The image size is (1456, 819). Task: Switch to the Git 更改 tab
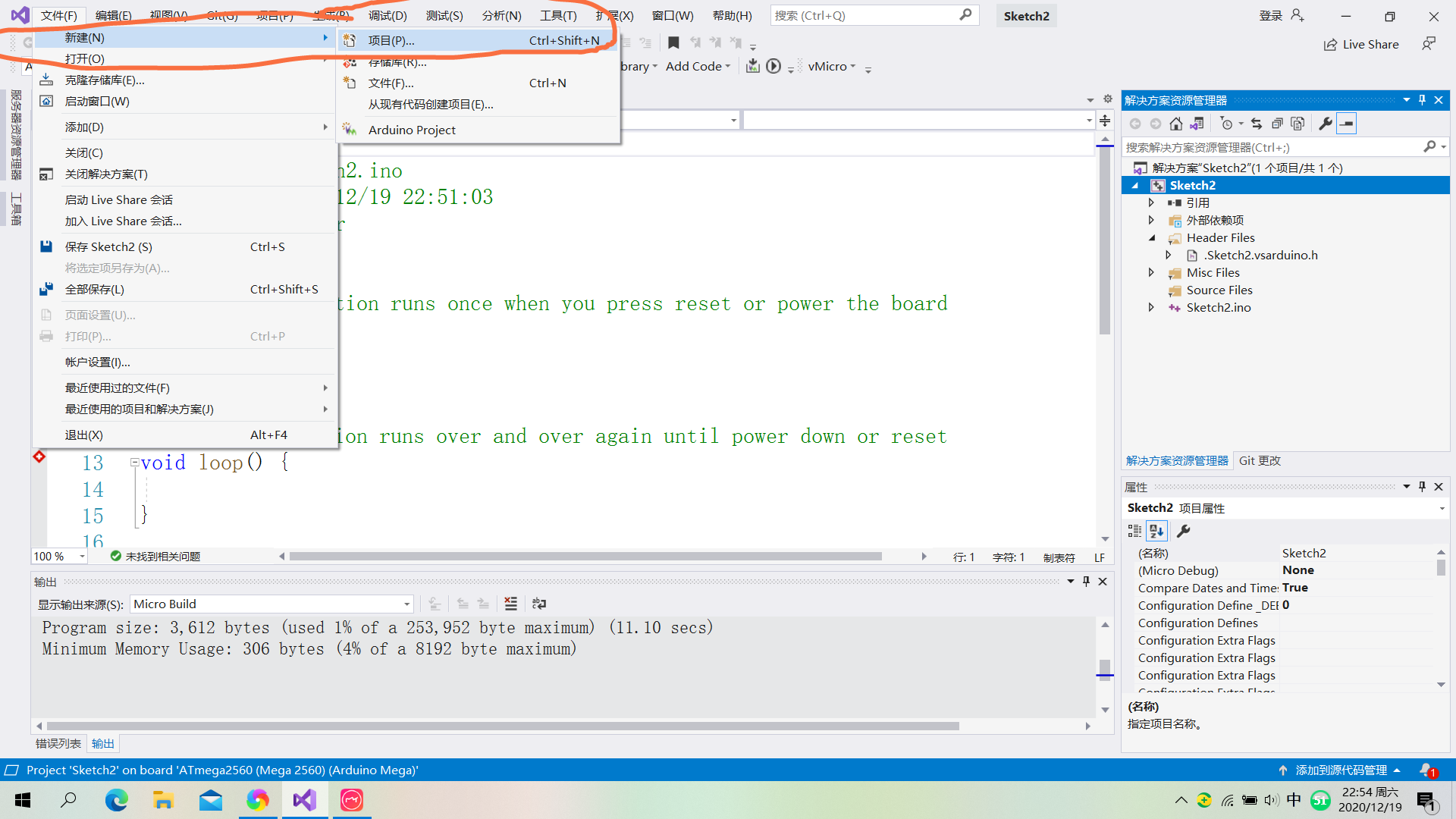1259,460
